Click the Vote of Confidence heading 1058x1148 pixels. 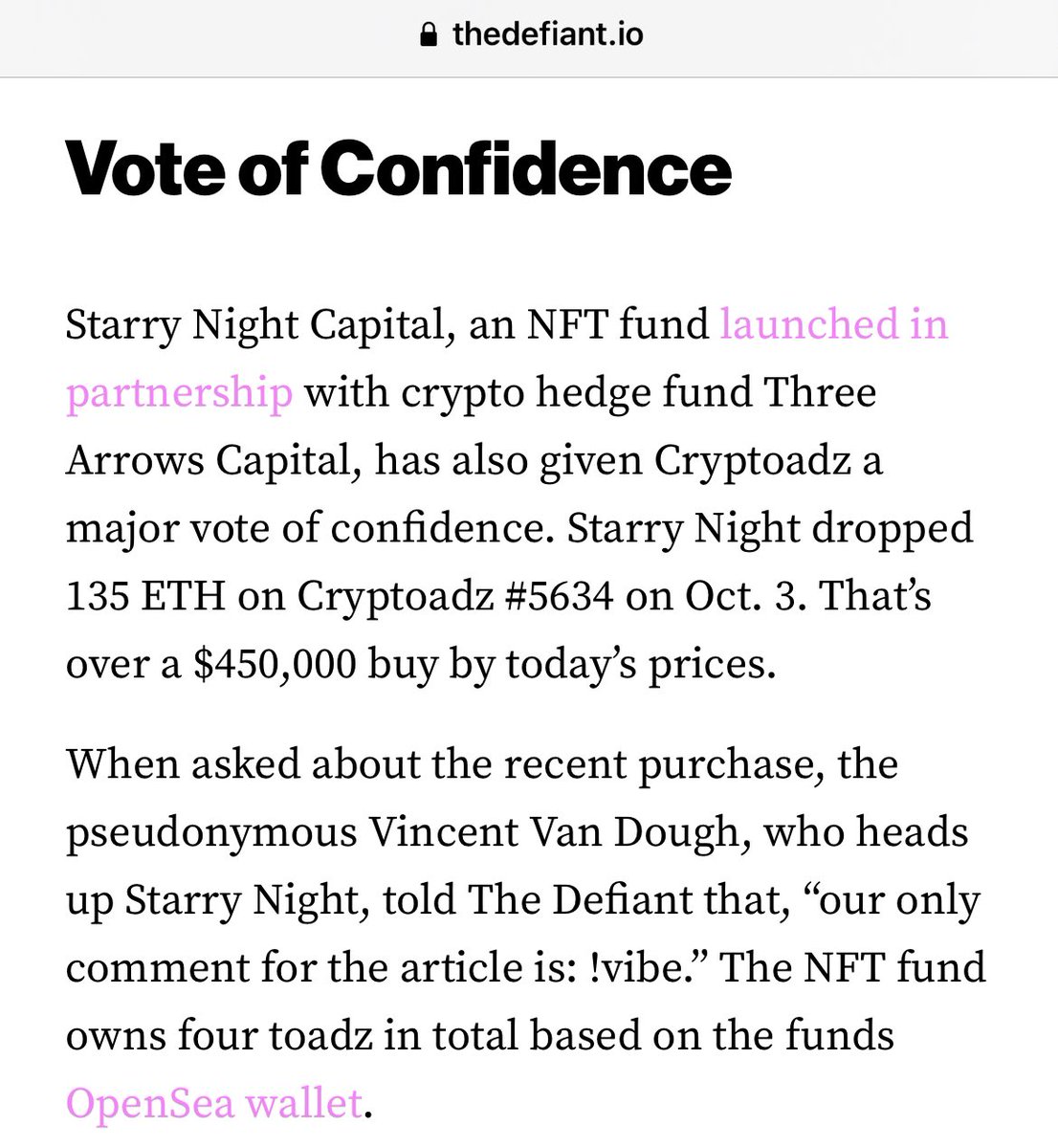[x=398, y=168]
